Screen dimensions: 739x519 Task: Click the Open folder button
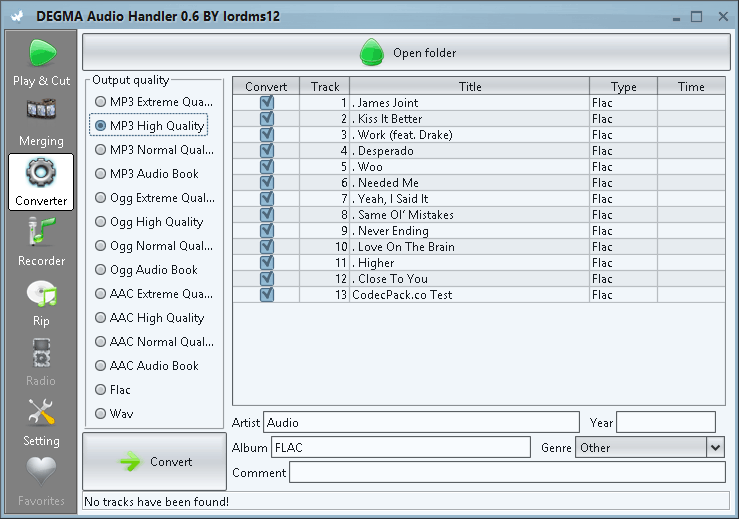pos(406,52)
